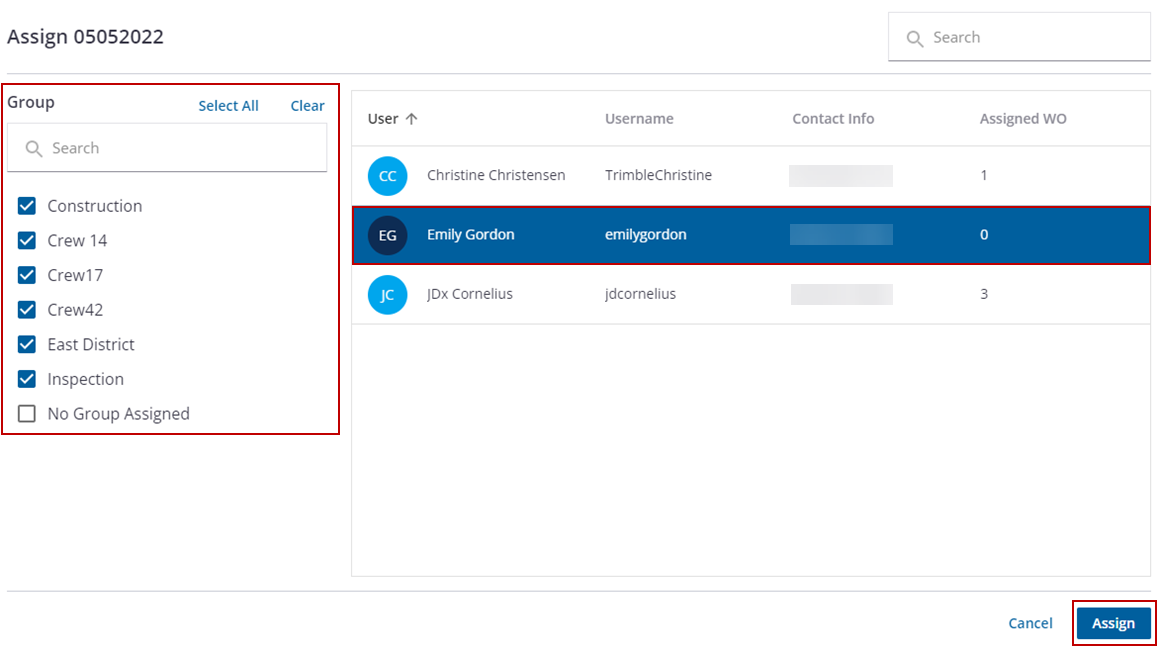Deselect the Inspection group checkbox
This screenshot has height=655, width=1160.
click(x=27, y=380)
